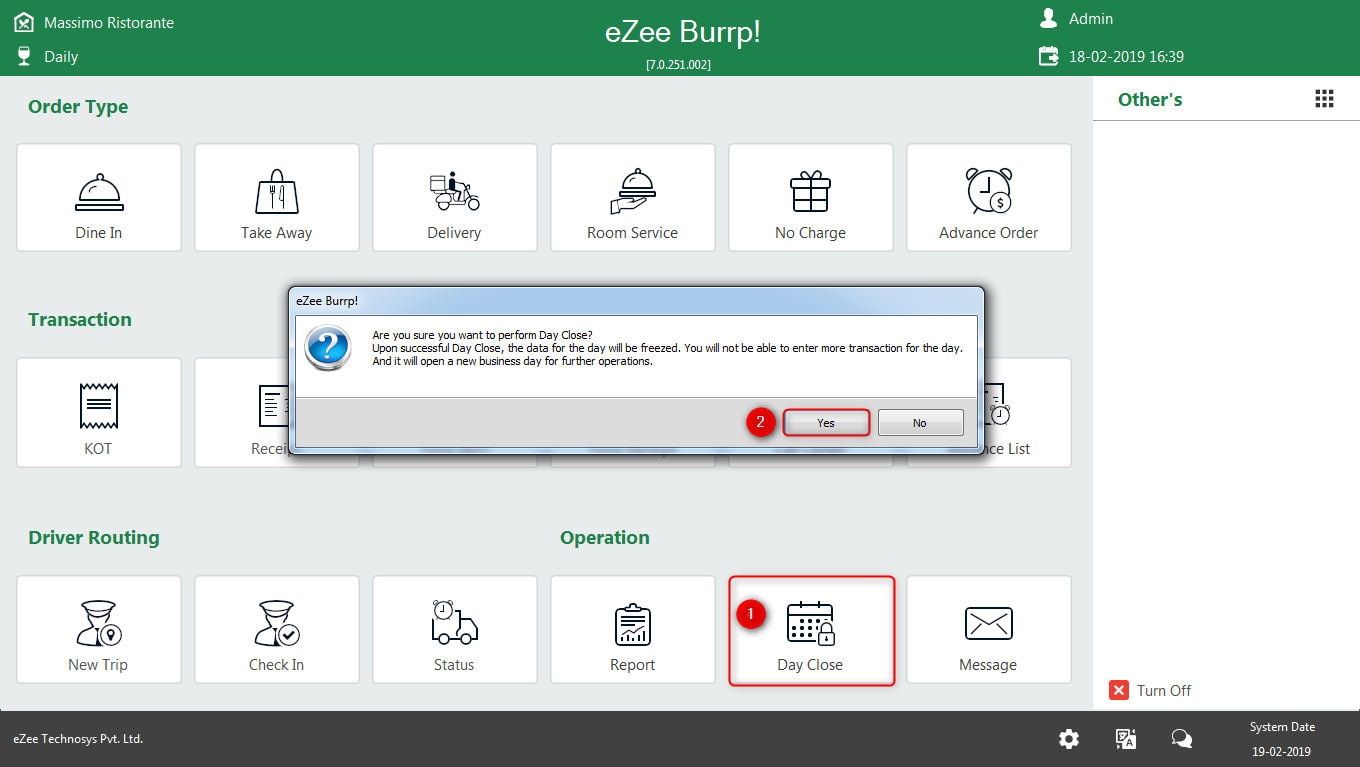View delivery Status tile
Viewport: 1360px width, 767px height.
coord(455,629)
